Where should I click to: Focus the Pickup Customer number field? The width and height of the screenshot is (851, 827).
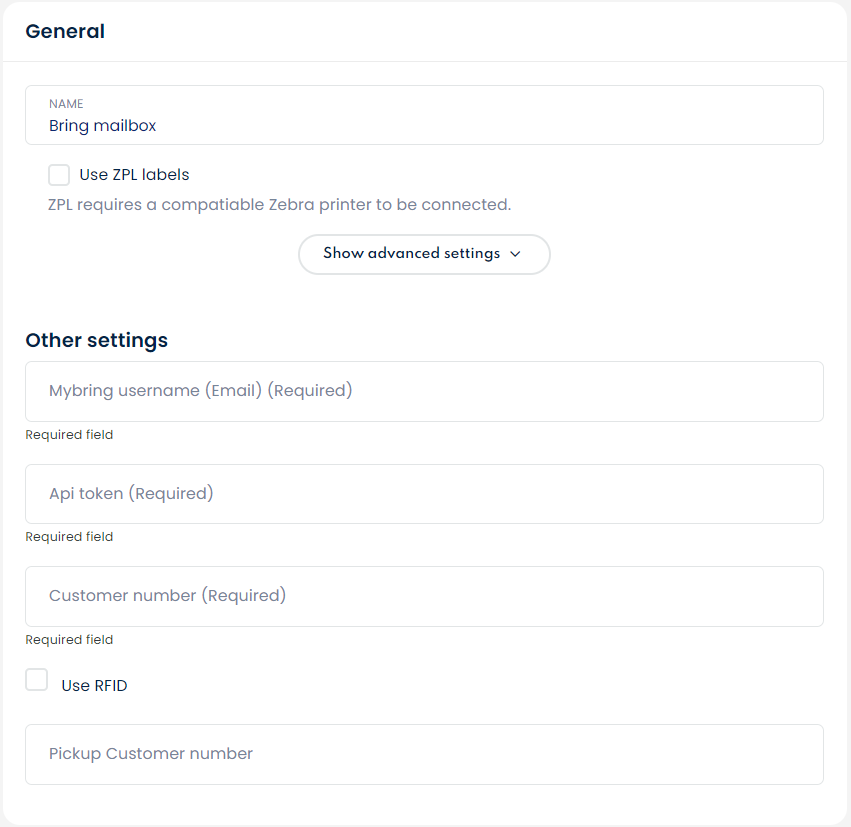(424, 754)
